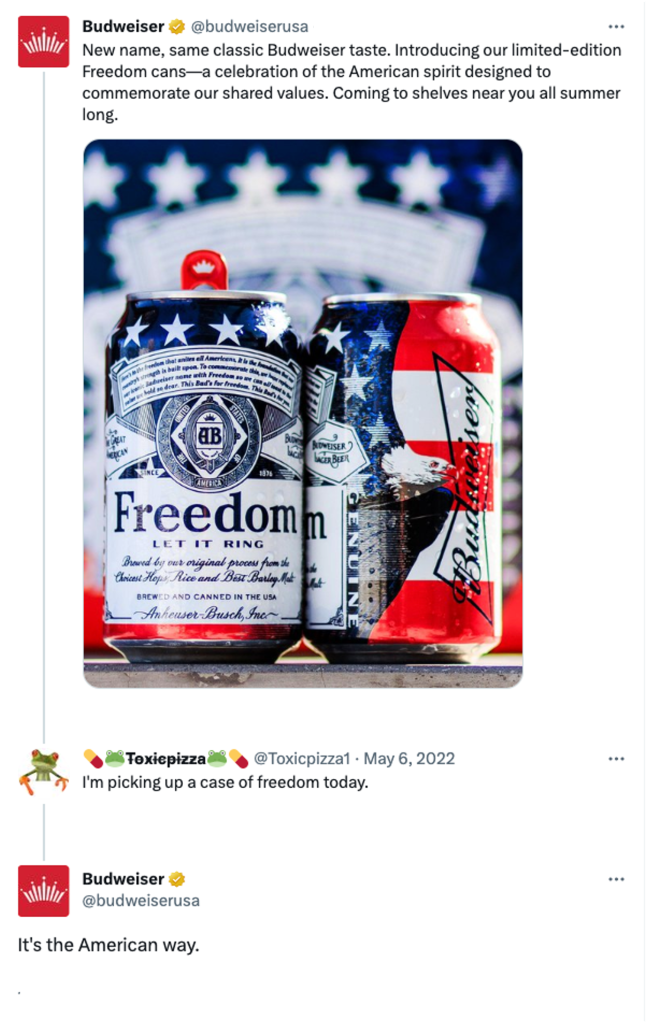Click 'I'm picking up a case' reply text
The width and height of the screenshot is (647, 1023).
click(225, 782)
